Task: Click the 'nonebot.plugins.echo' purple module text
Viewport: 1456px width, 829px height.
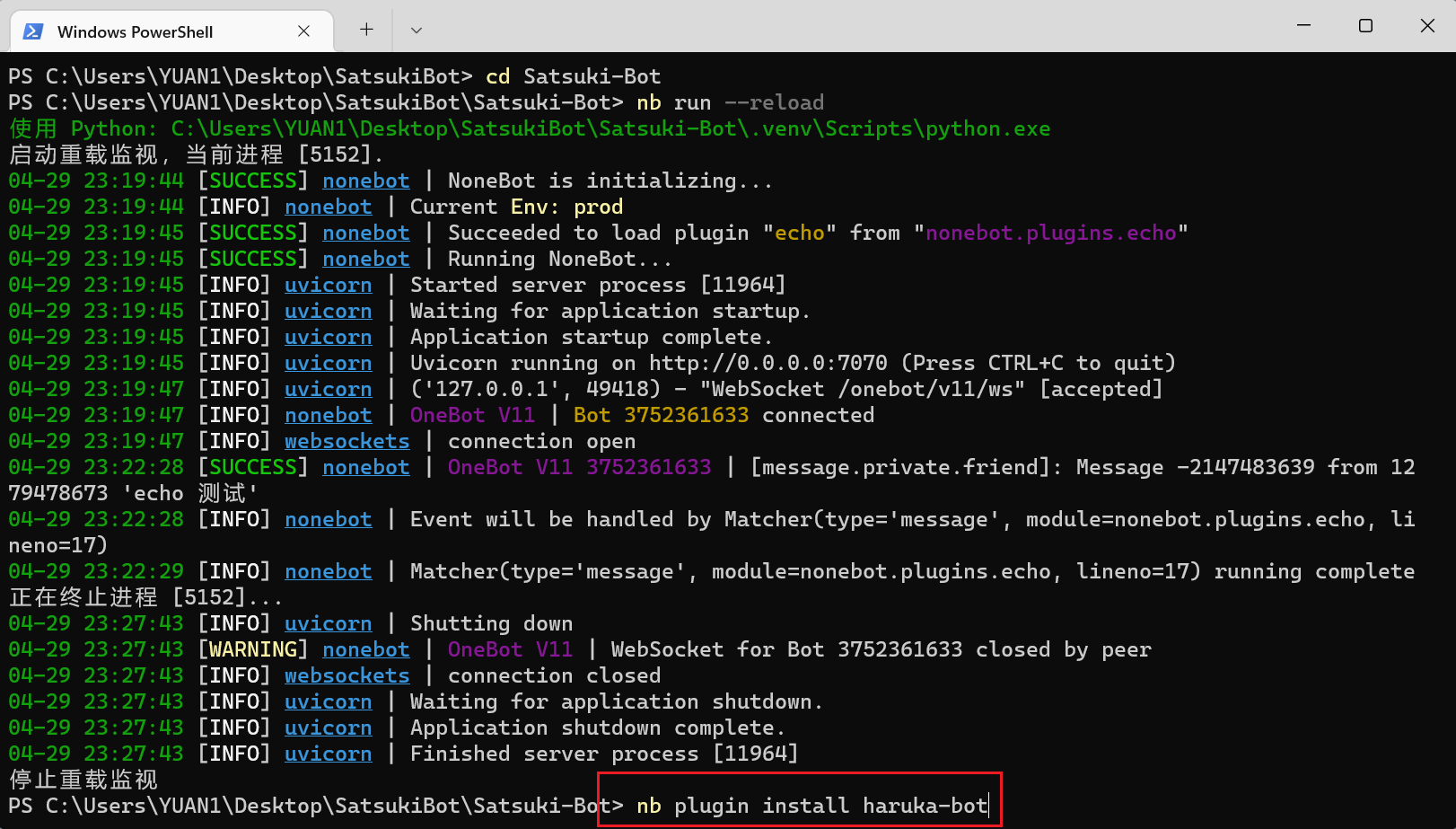Action: tap(1051, 233)
